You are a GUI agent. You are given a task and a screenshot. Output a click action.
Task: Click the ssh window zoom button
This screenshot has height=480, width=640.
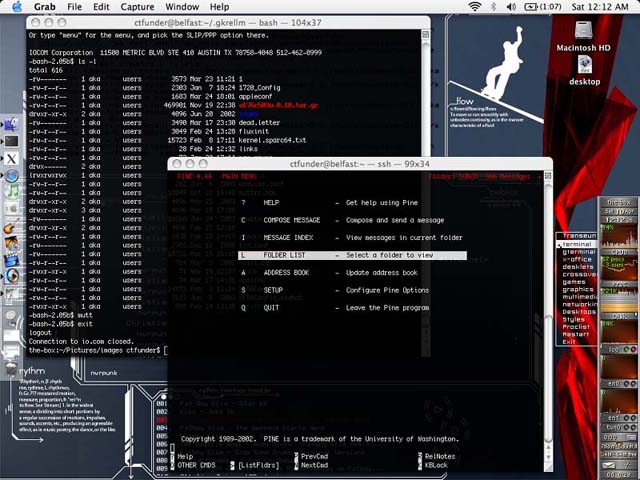pyautogui.click(x=203, y=164)
